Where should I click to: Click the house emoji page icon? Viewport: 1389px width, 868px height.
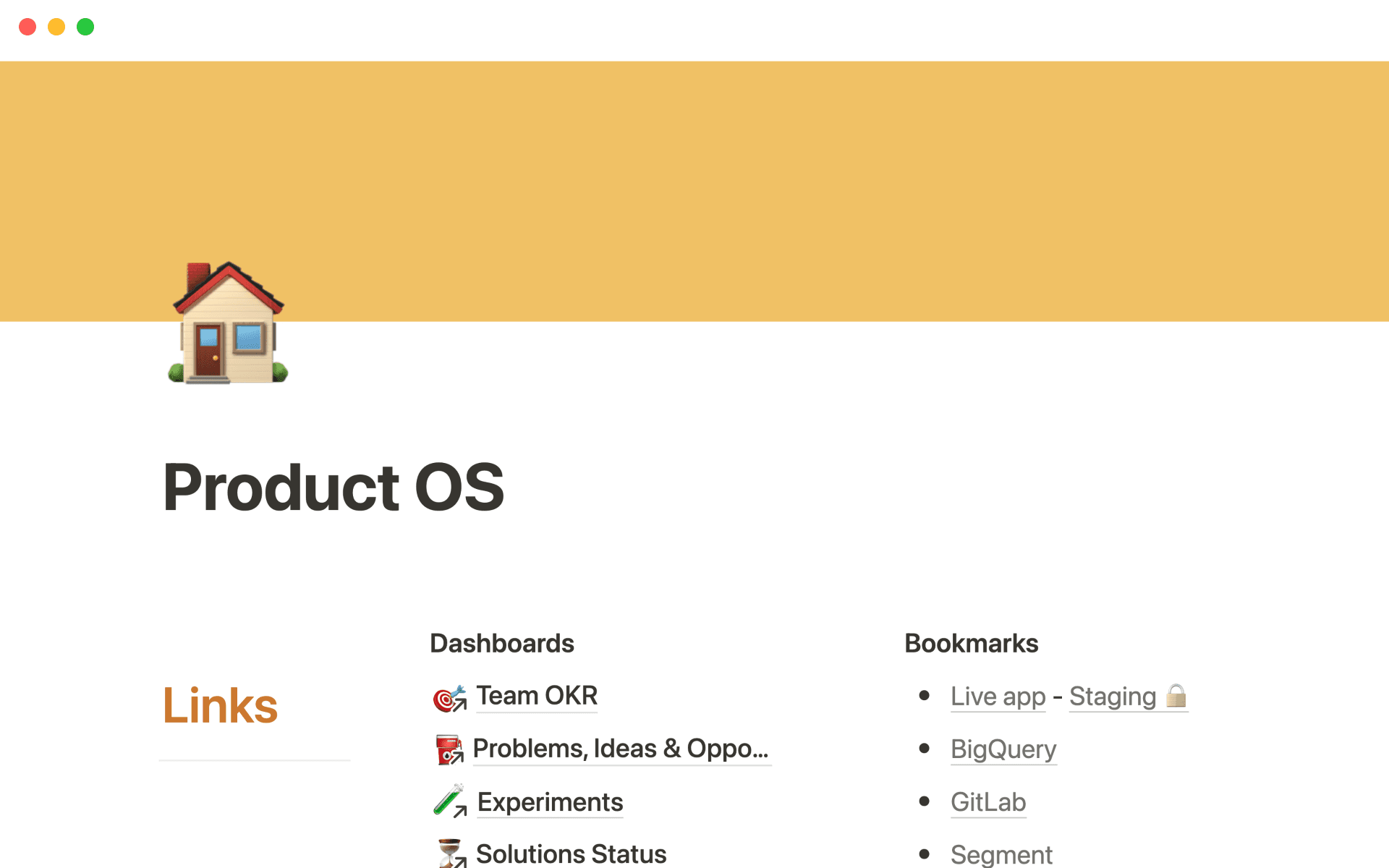[226, 320]
